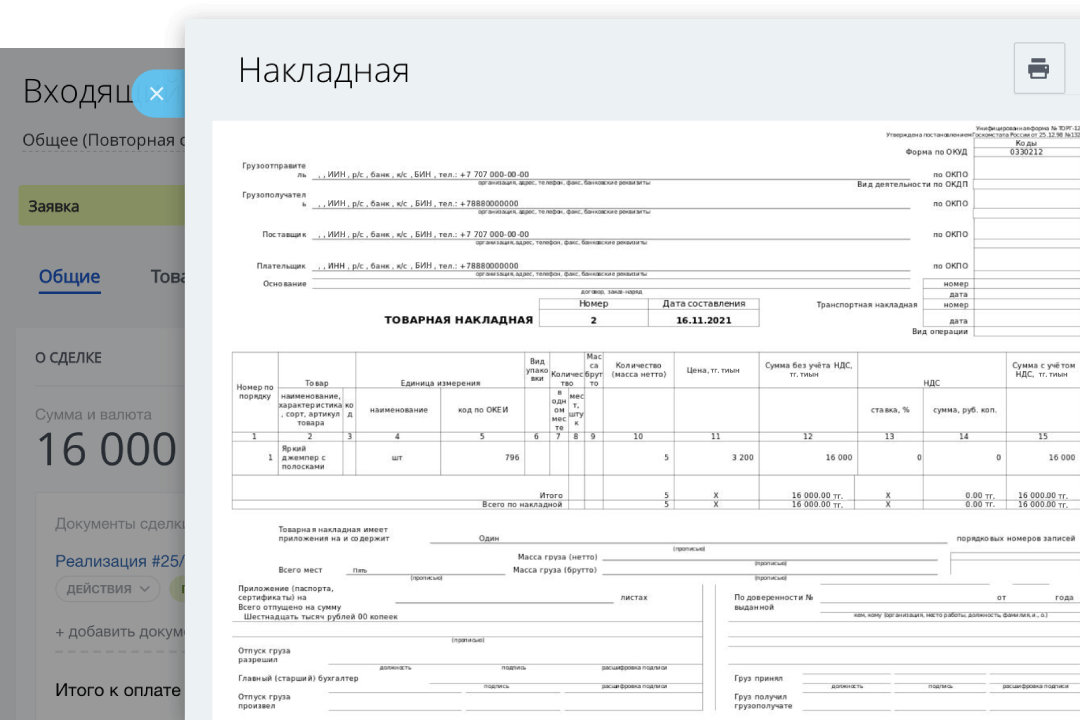Click the Масса груза (брутто) label

click(x=554, y=570)
